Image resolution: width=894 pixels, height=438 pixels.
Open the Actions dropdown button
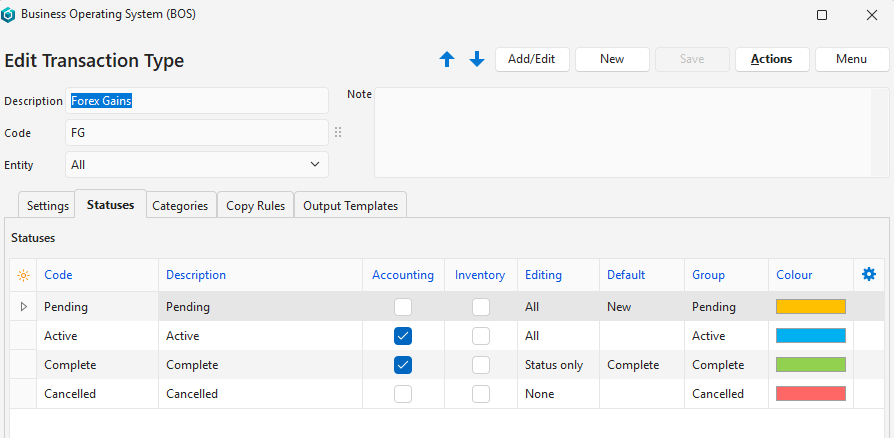tap(771, 59)
